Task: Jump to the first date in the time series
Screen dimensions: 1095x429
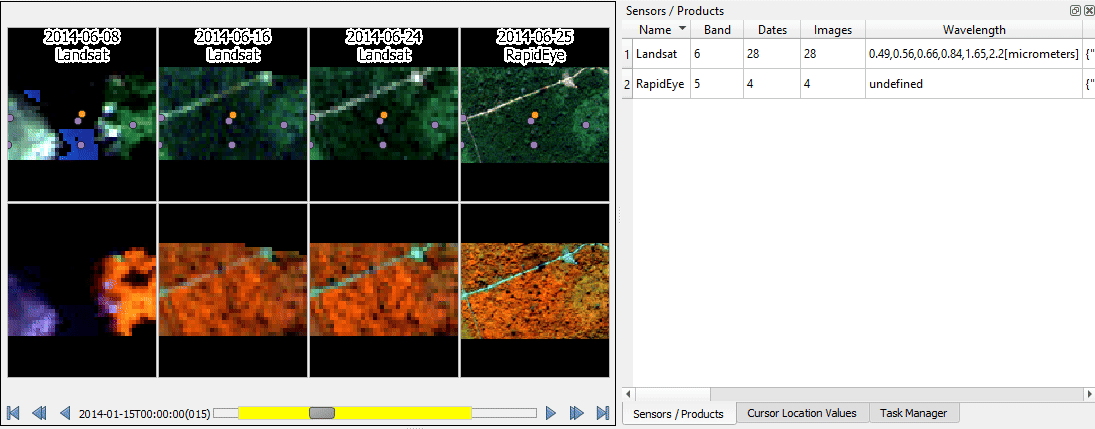Action: 13,413
